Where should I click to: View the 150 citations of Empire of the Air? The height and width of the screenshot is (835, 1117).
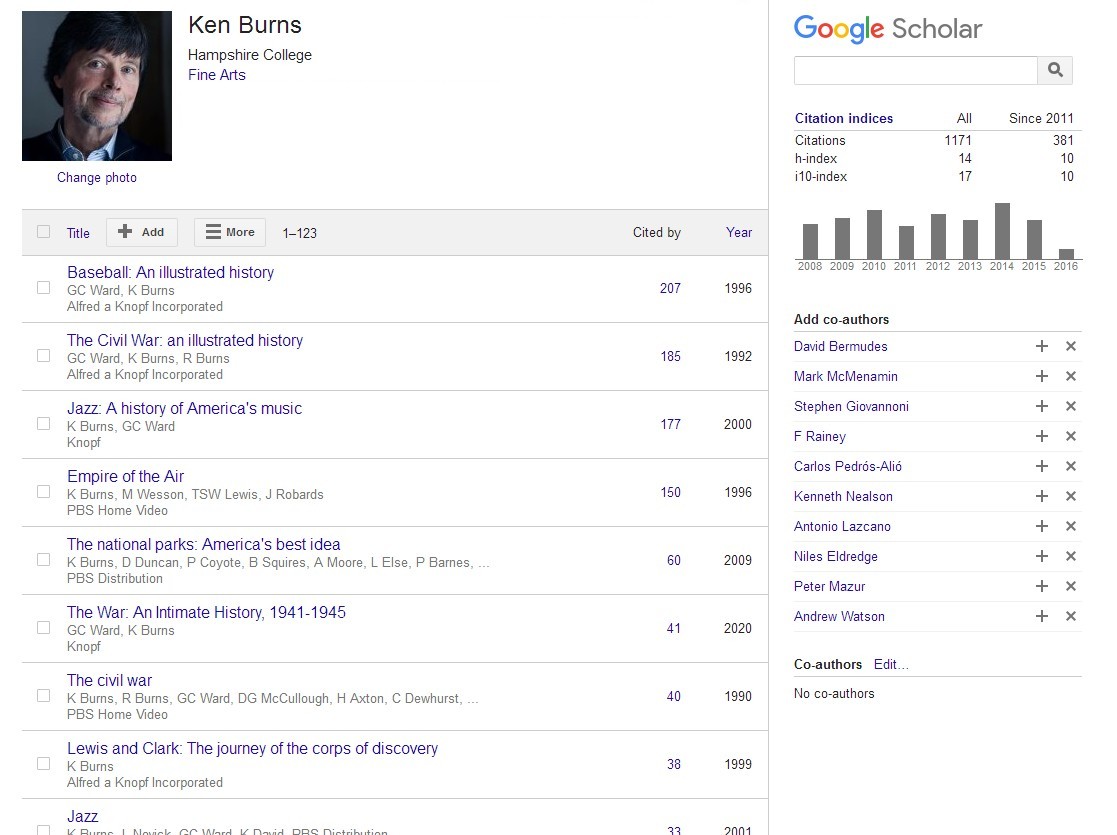click(x=670, y=492)
